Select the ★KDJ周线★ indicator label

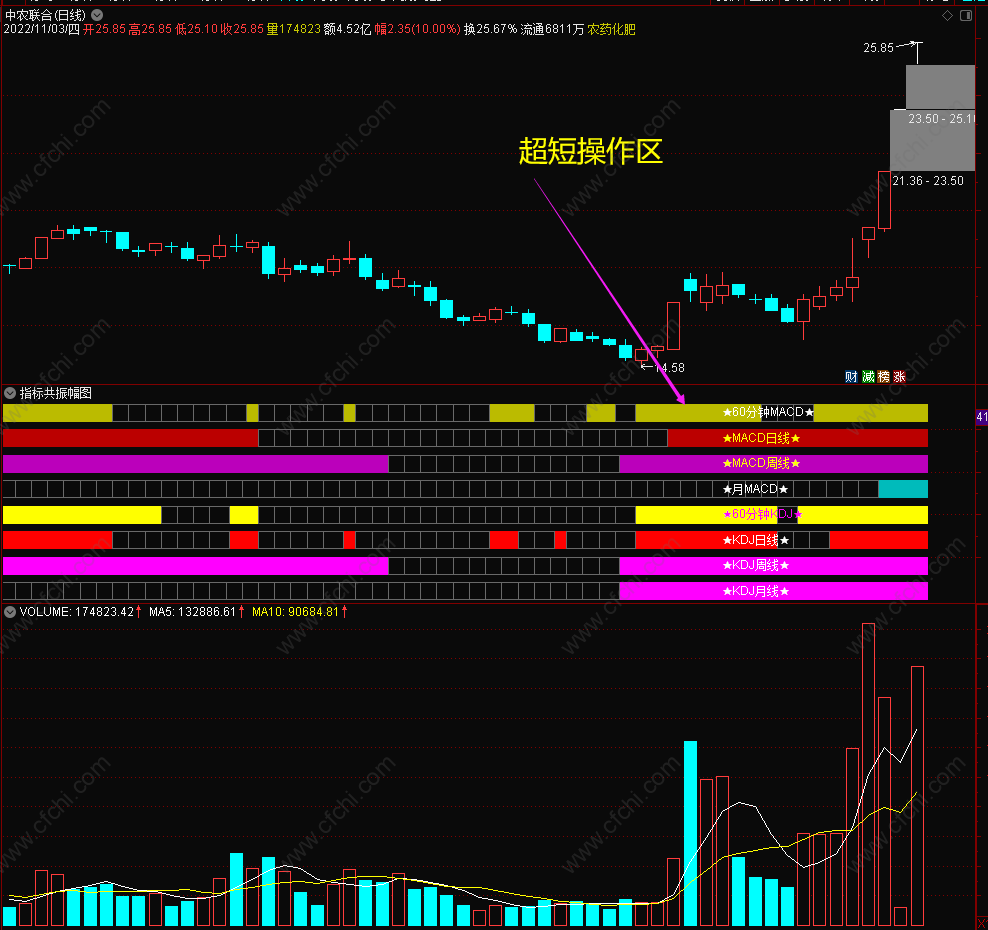click(x=755, y=565)
